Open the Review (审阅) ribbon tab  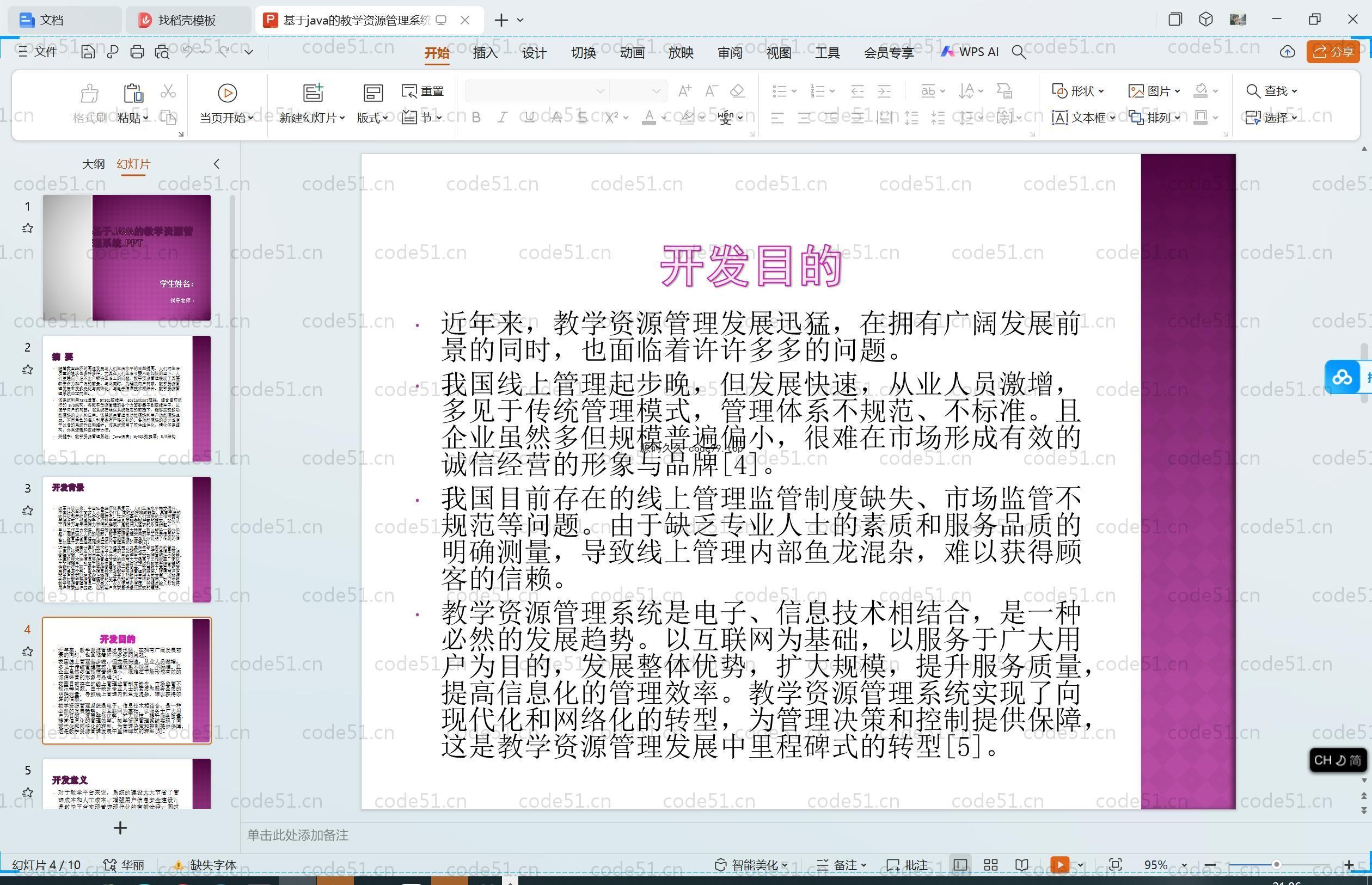(730, 52)
